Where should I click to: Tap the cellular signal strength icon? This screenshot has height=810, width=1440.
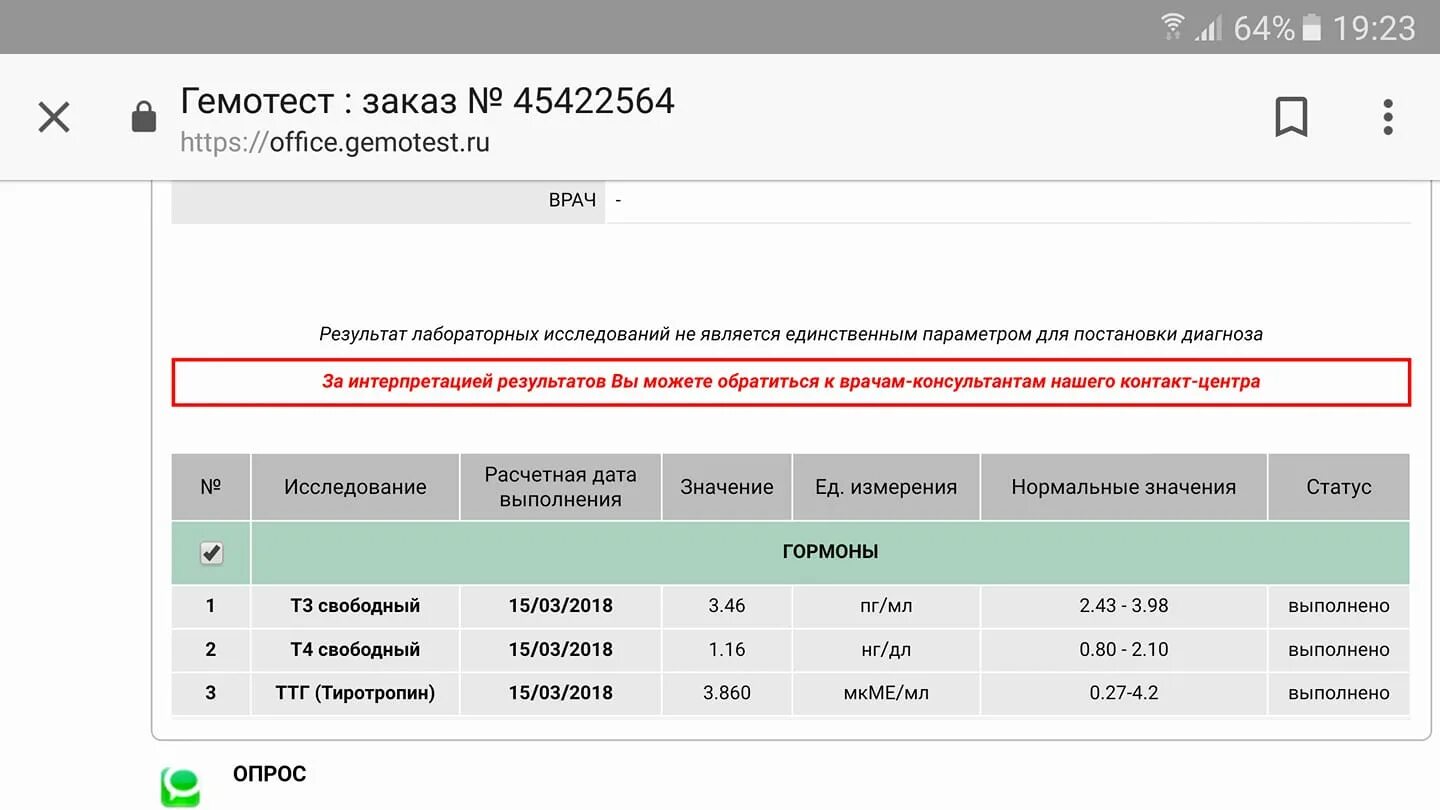tap(1208, 27)
